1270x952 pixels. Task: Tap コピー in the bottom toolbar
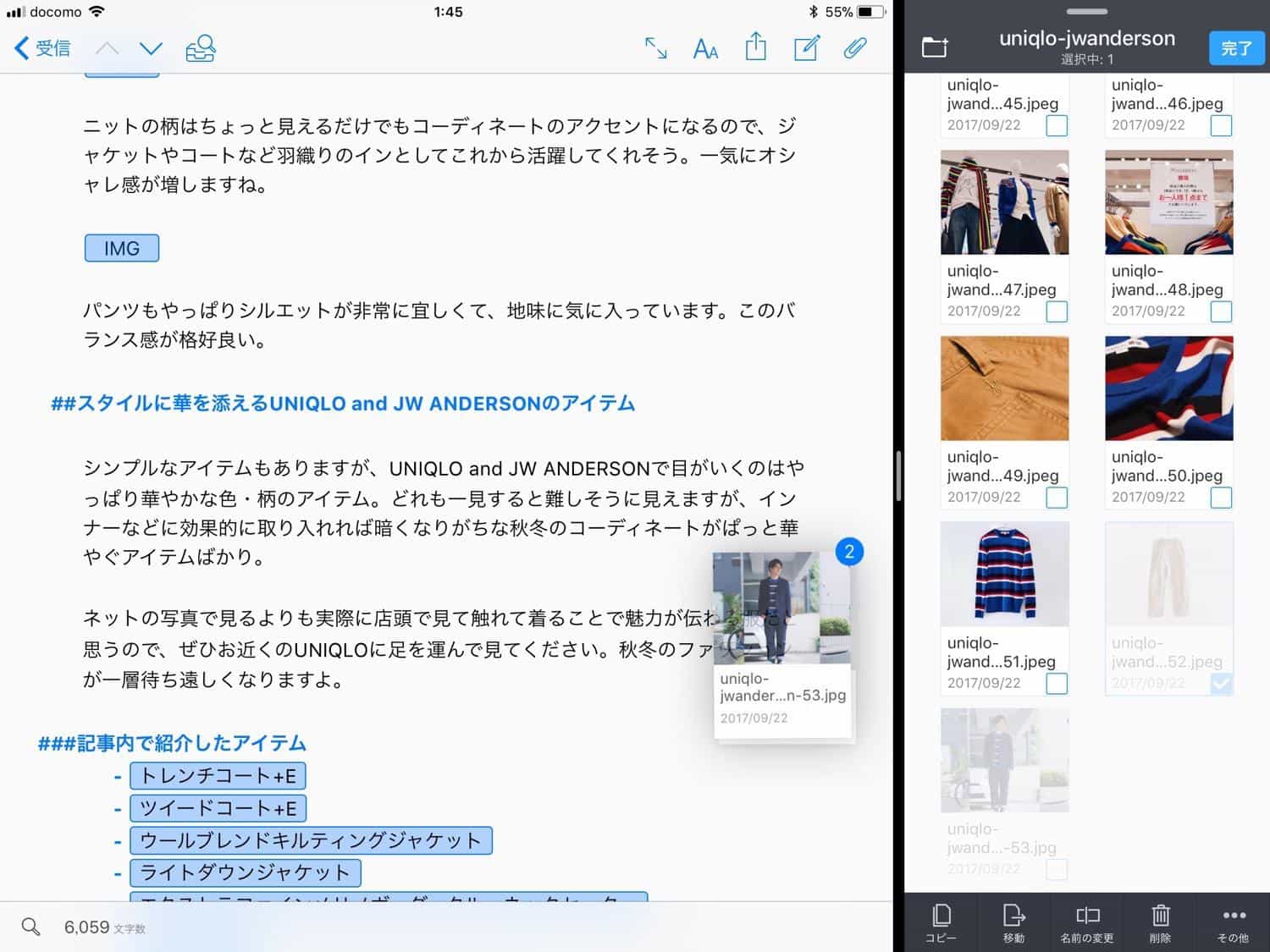coord(941,923)
